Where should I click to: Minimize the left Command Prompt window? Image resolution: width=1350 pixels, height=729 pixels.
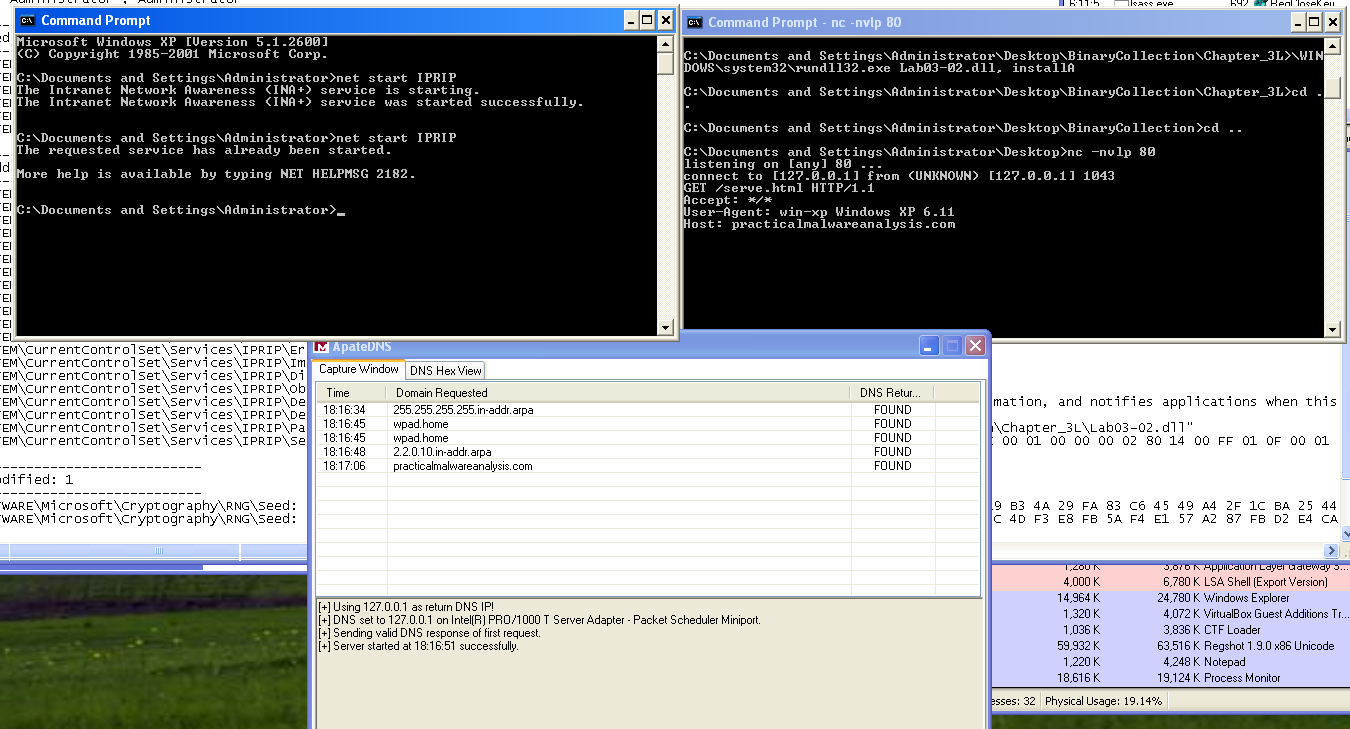click(630, 20)
